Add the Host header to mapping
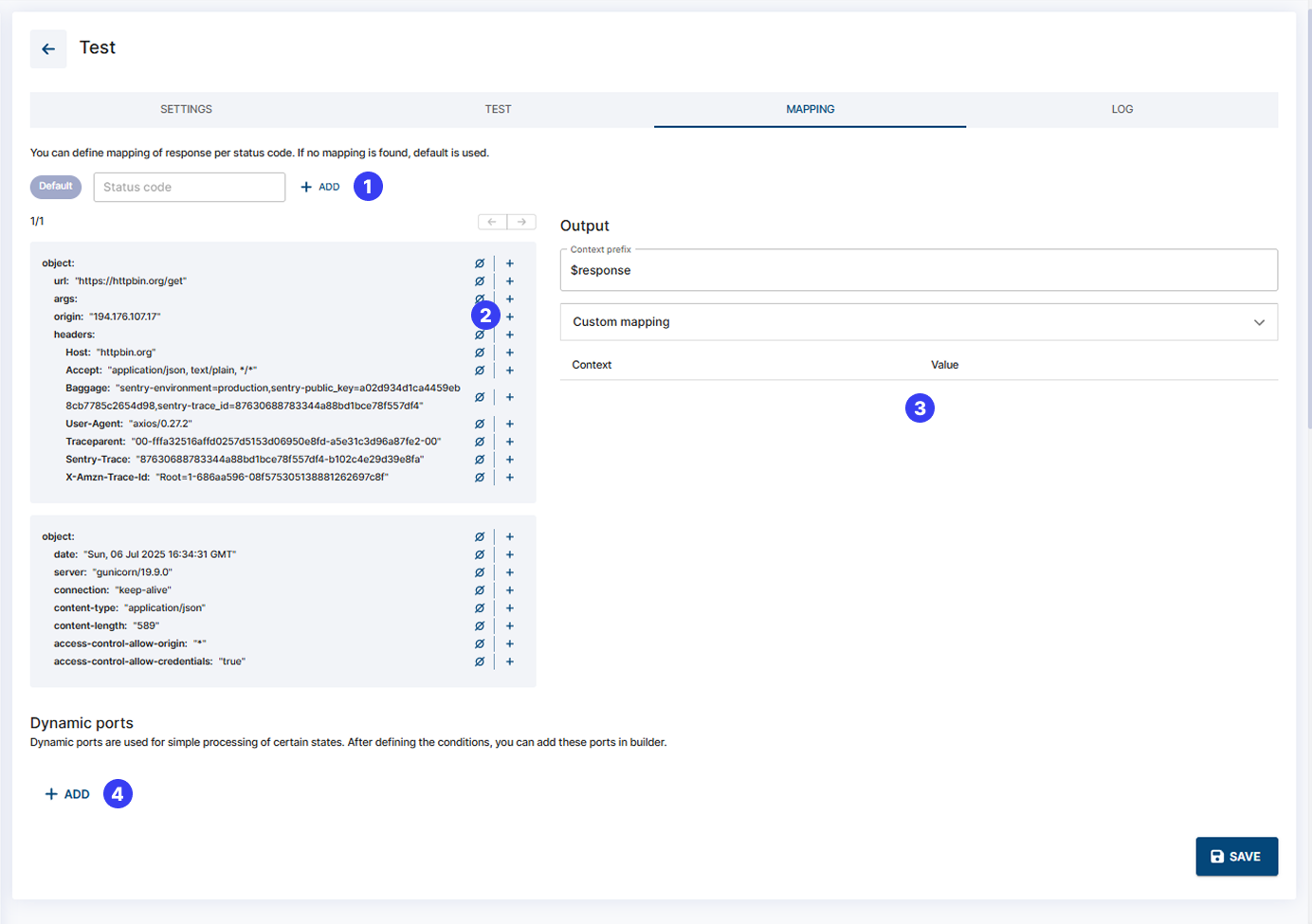Screen dimensions: 1312x924 [x=509, y=352]
